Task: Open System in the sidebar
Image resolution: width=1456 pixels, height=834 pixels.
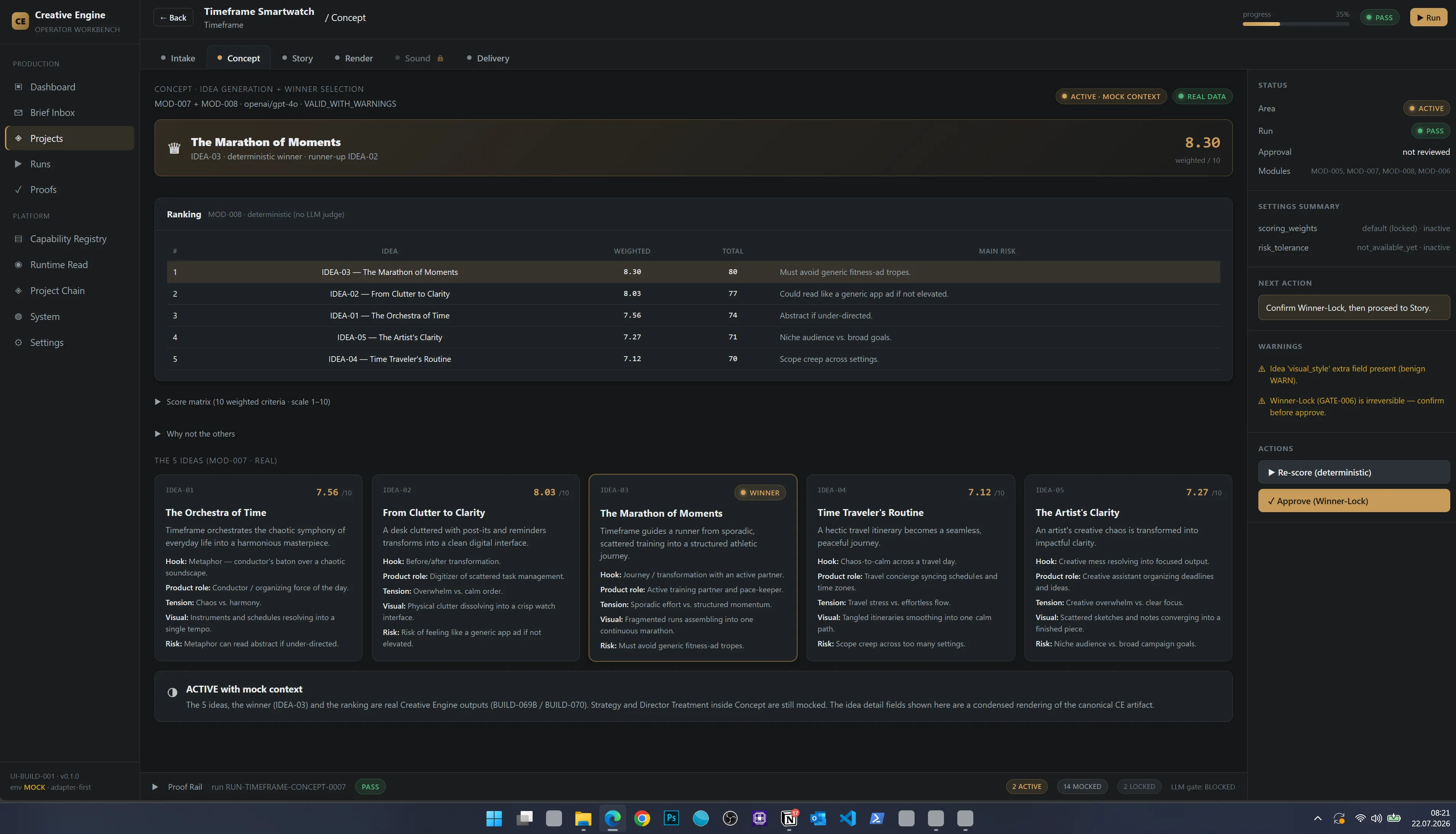Action: (x=69, y=316)
